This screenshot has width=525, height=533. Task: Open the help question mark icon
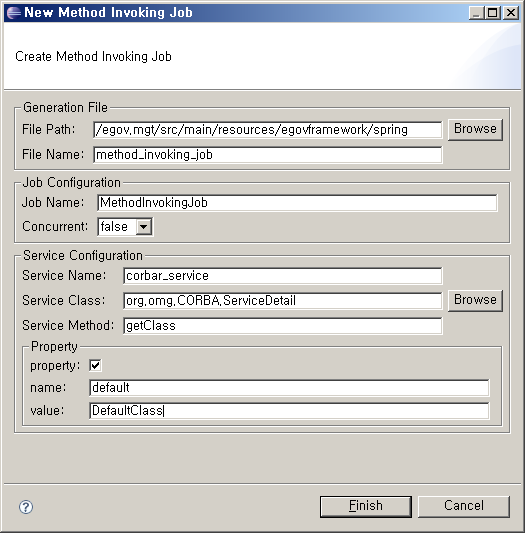(26, 507)
